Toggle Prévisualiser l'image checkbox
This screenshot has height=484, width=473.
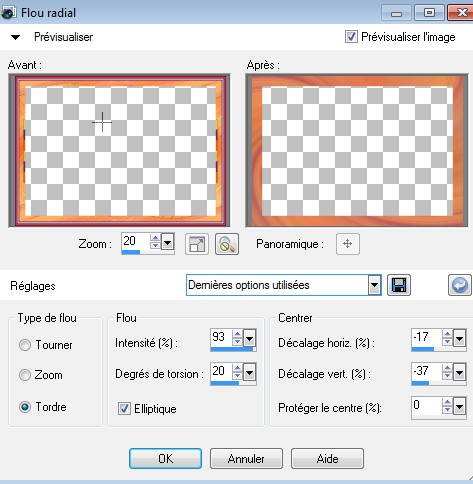click(351, 37)
